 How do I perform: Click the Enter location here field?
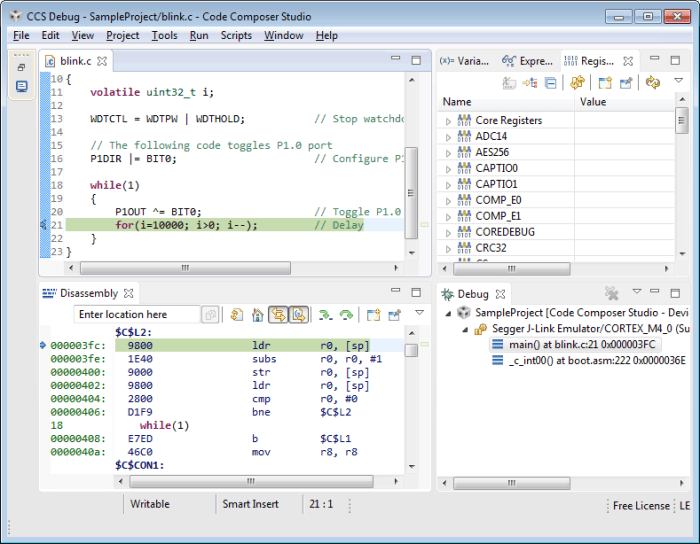tap(137, 315)
